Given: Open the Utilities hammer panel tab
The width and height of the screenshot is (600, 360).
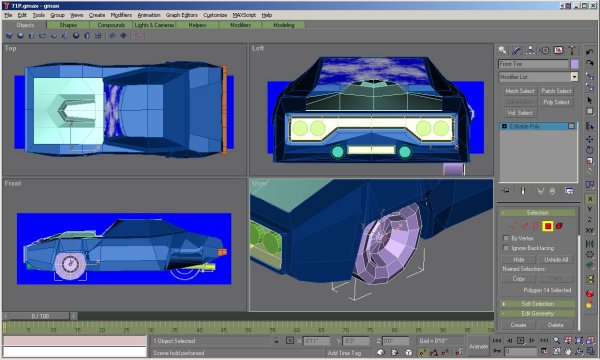Looking at the screenshot, I should 572,50.
